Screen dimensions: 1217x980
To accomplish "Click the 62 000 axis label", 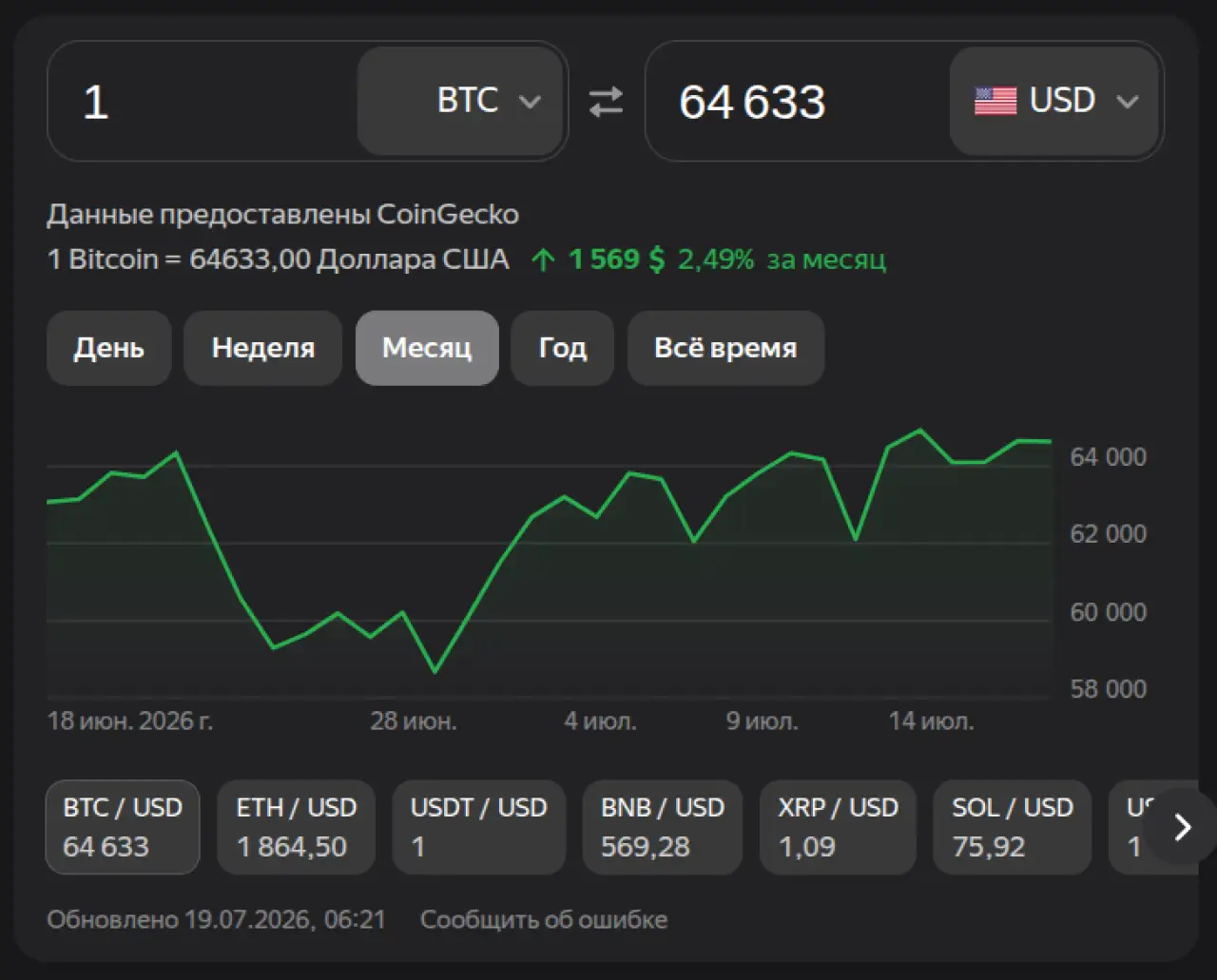I will click(1109, 534).
